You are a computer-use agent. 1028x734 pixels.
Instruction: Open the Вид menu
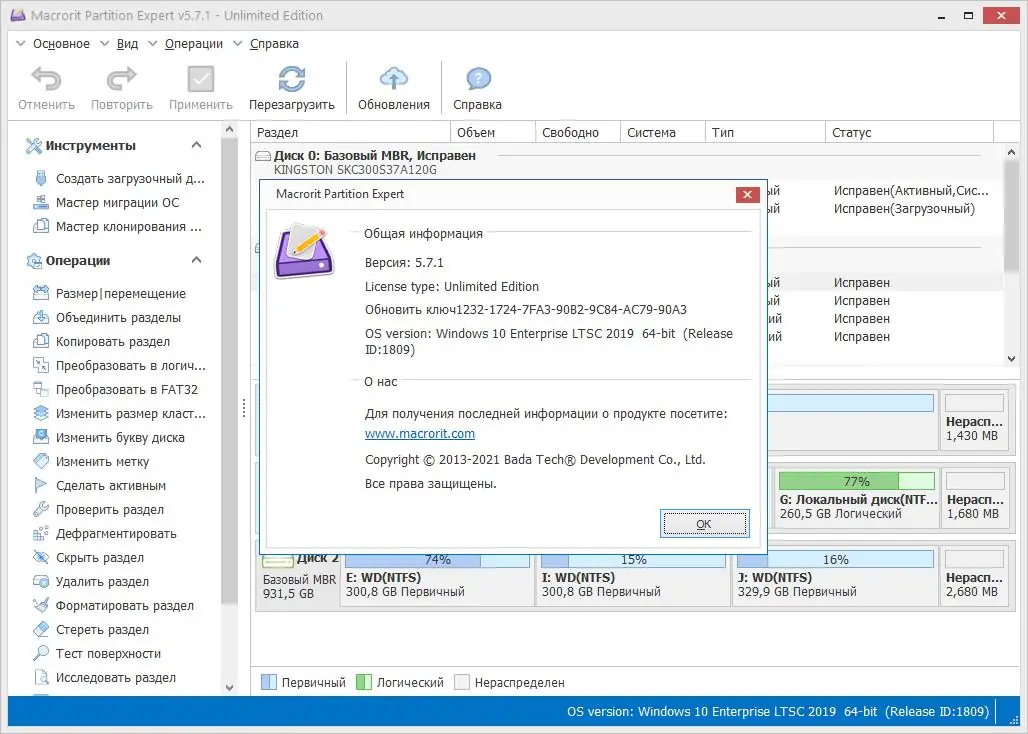[x=127, y=43]
